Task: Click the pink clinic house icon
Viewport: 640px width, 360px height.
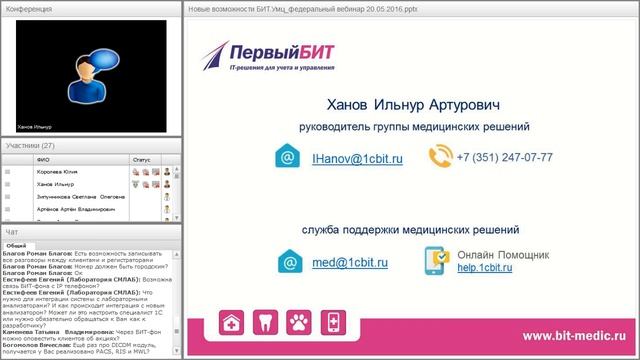Action: pos(231,322)
